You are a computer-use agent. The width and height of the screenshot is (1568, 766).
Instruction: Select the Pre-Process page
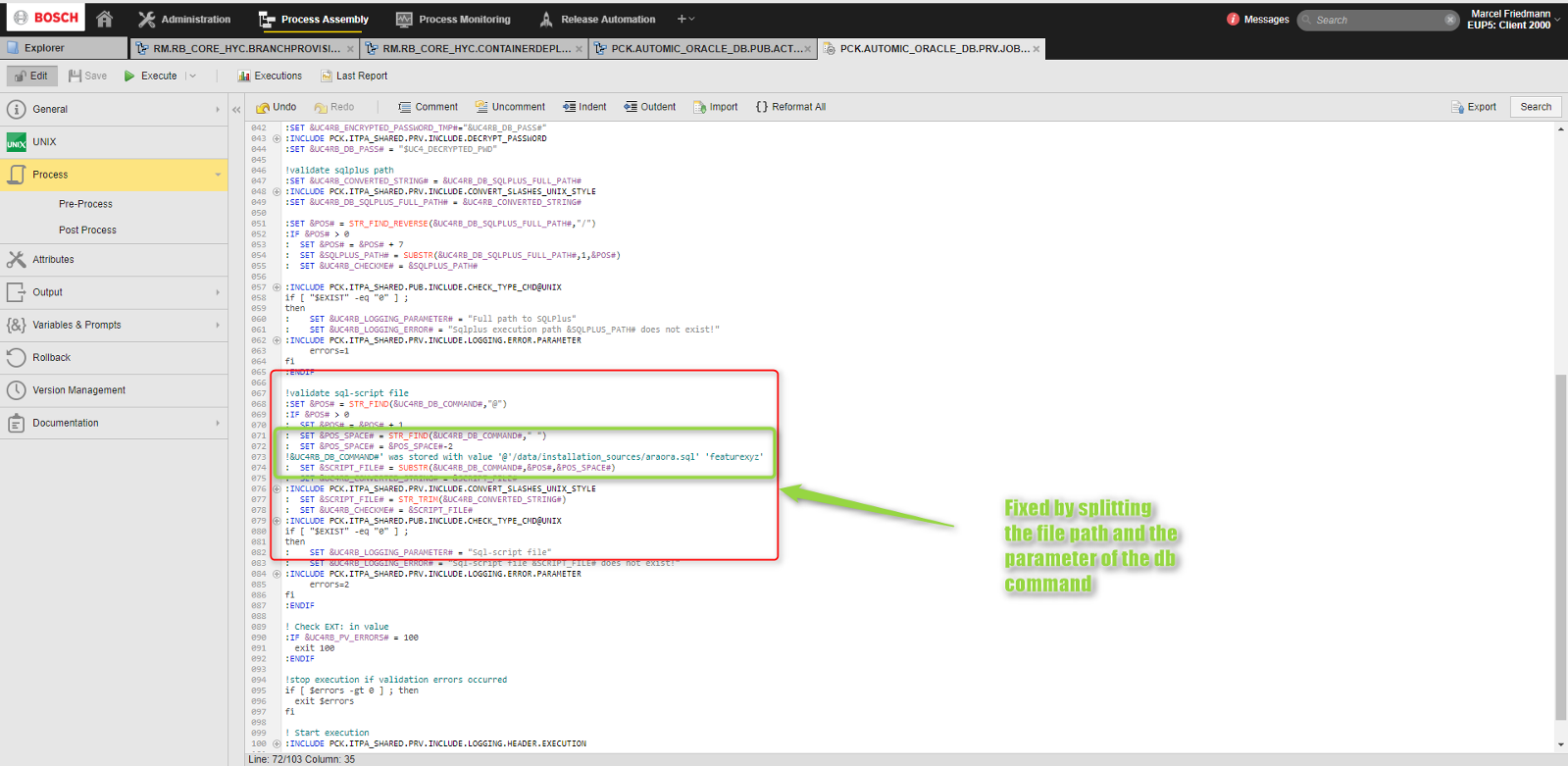click(85, 204)
